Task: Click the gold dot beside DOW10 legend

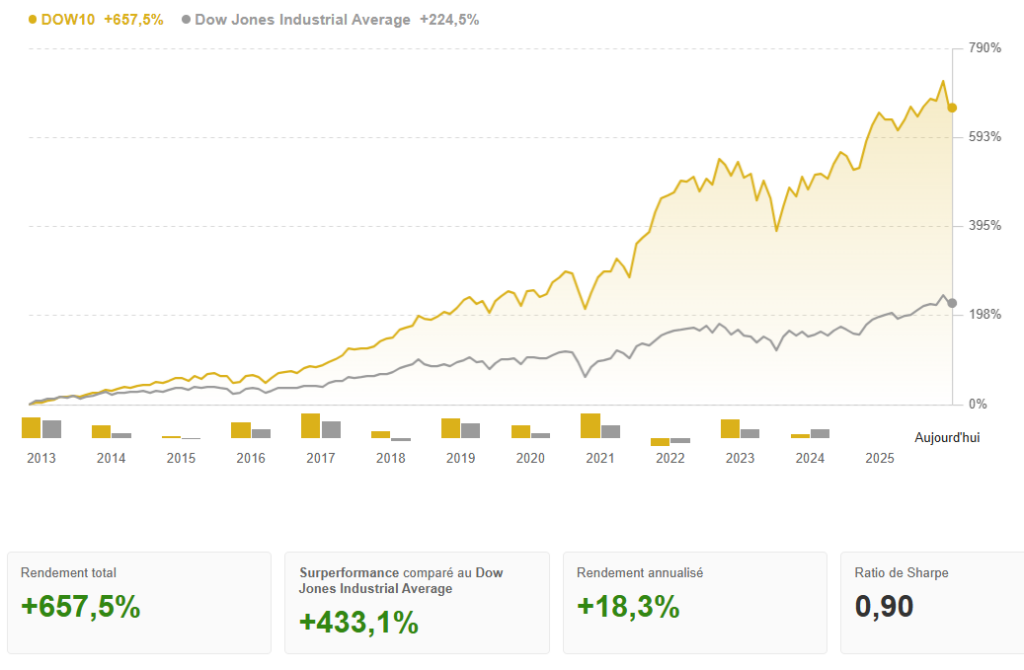Action: [33, 19]
